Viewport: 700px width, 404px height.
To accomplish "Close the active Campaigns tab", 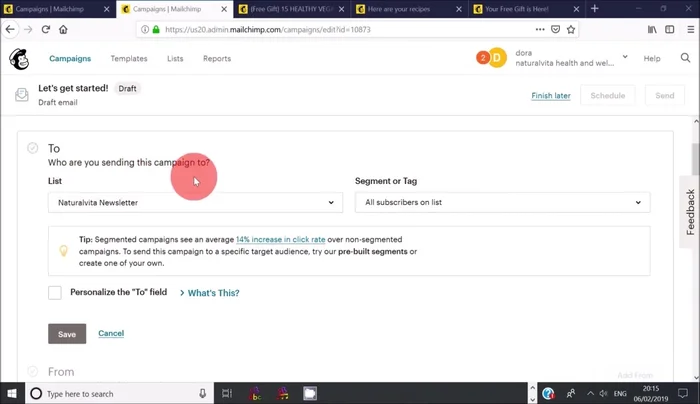I will (x=224, y=9).
